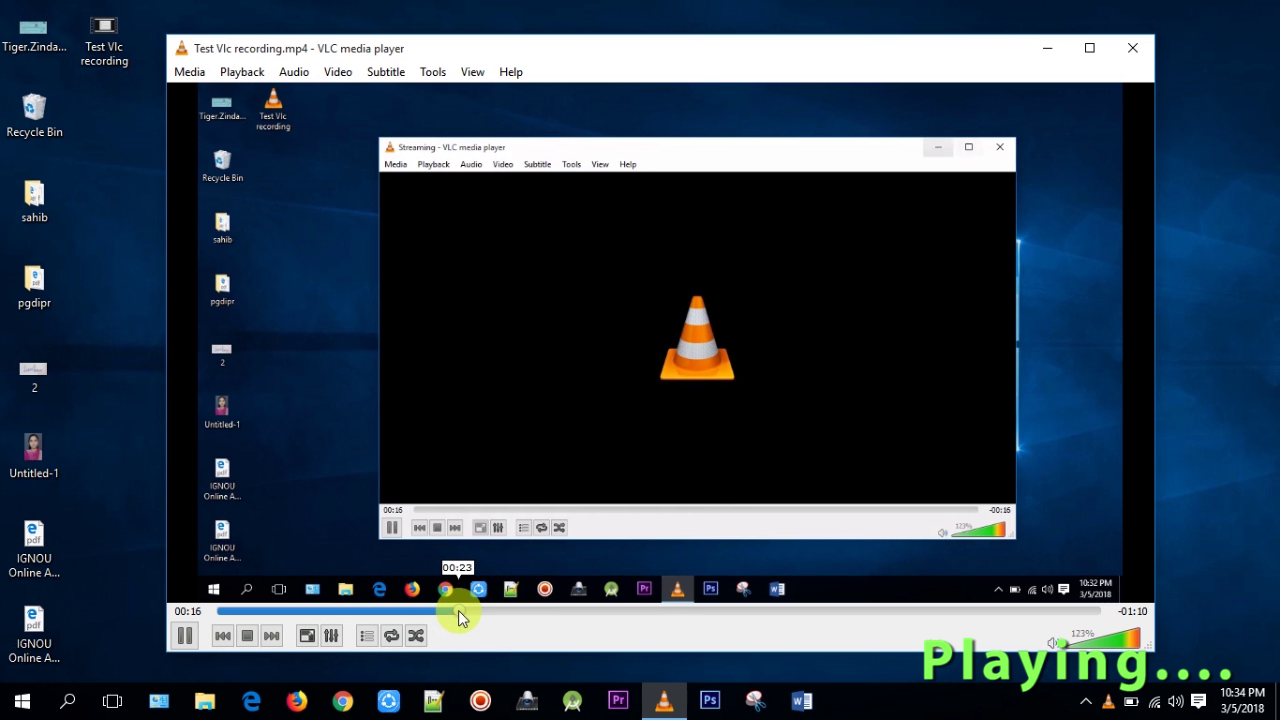Maximize the VLC media player window

click(x=1090, y=48)
